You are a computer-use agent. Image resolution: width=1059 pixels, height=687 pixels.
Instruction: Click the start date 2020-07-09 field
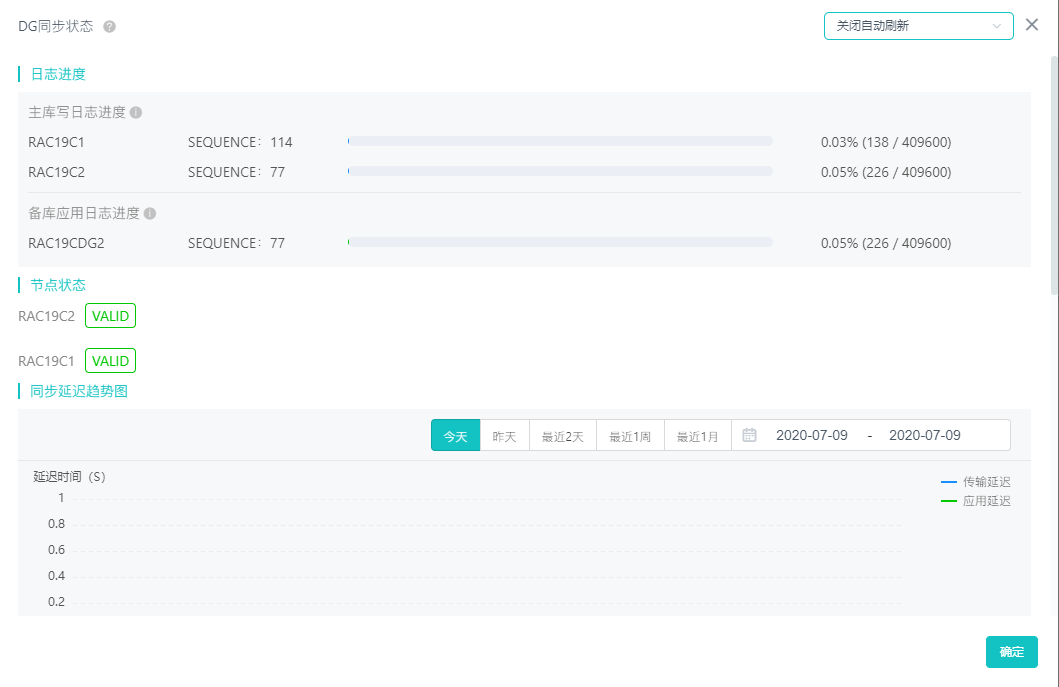(x=812, y=435)
